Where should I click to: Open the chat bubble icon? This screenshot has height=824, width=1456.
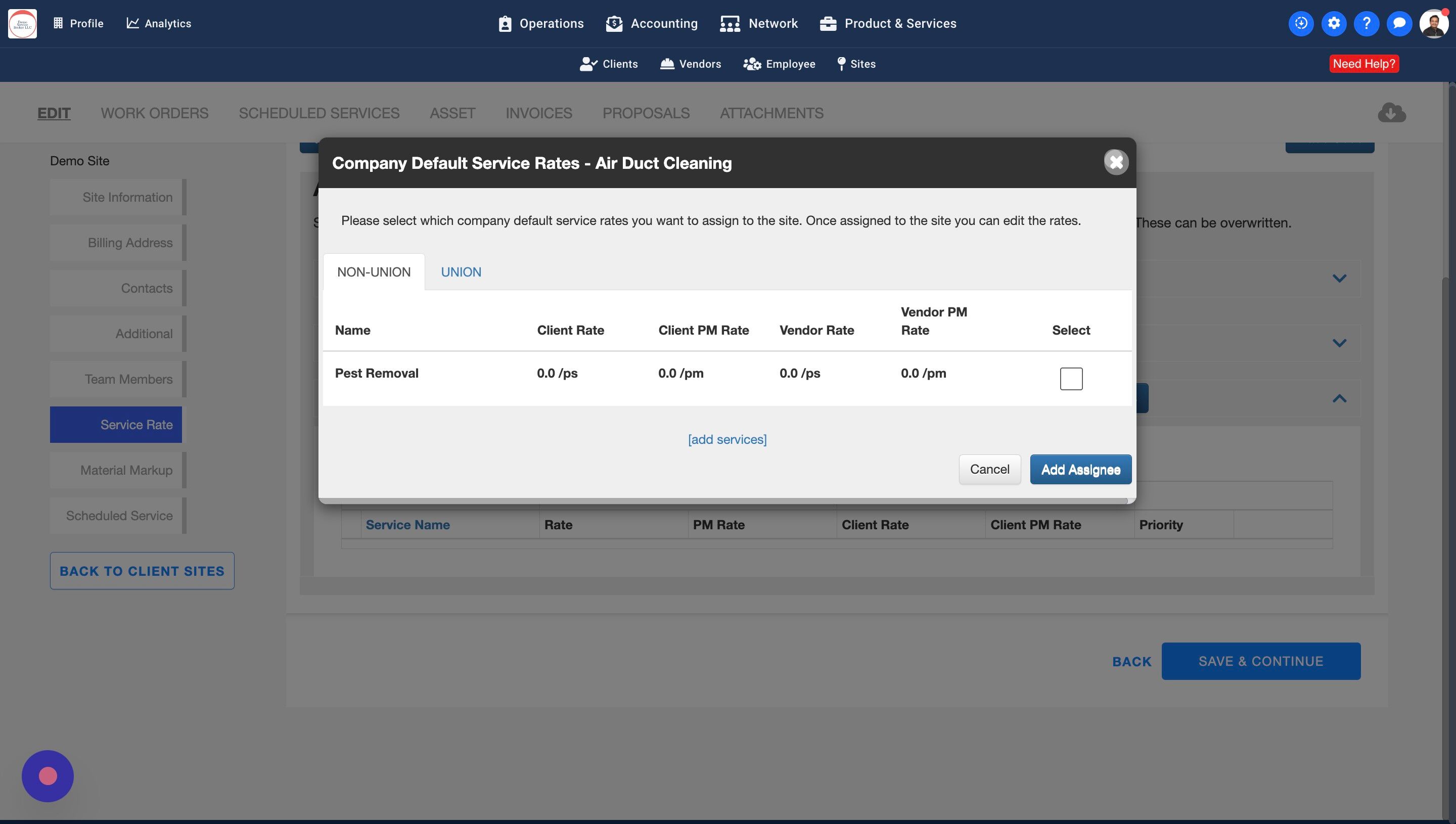[x=1399, y=23]
